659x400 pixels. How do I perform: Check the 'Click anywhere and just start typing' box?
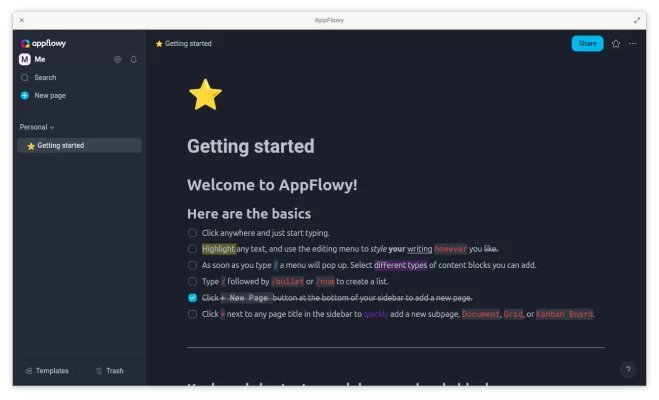[x=192, y=233]
